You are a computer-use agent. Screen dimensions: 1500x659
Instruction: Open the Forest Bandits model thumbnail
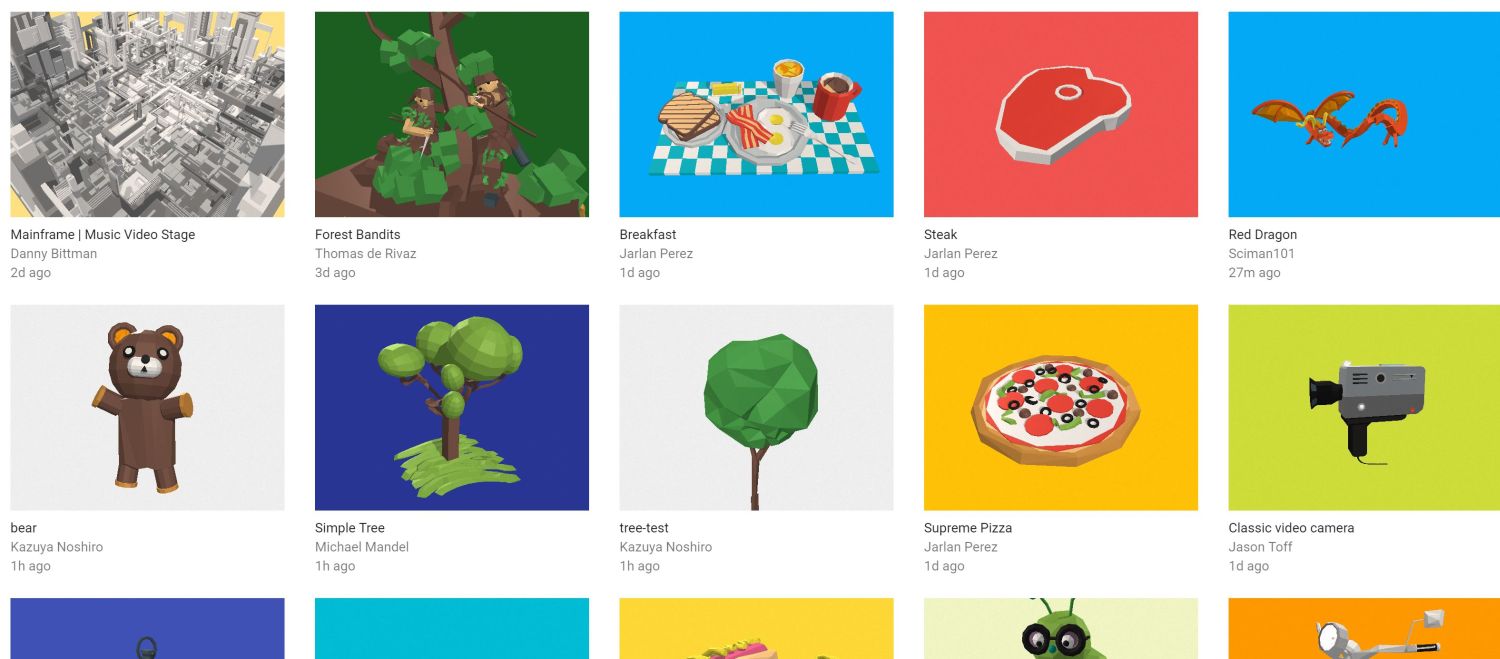(x=452, y=114)
